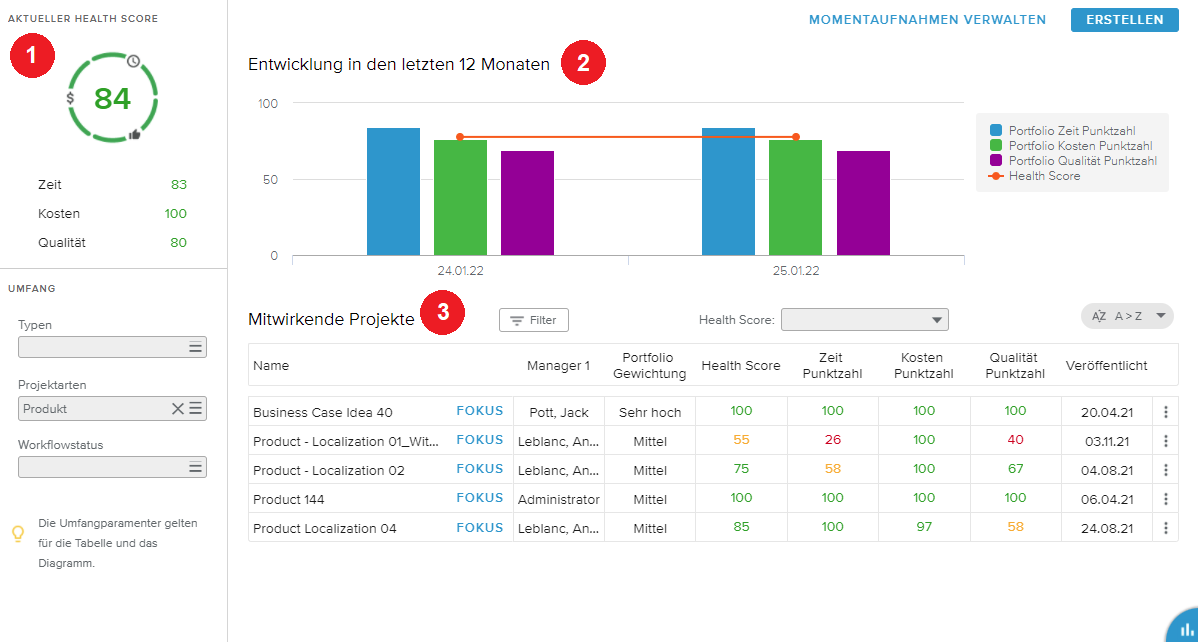This screenshot has width=1198, height=642.
Task: Open row menu for Product 144
Action: [x=1165, y=499]
